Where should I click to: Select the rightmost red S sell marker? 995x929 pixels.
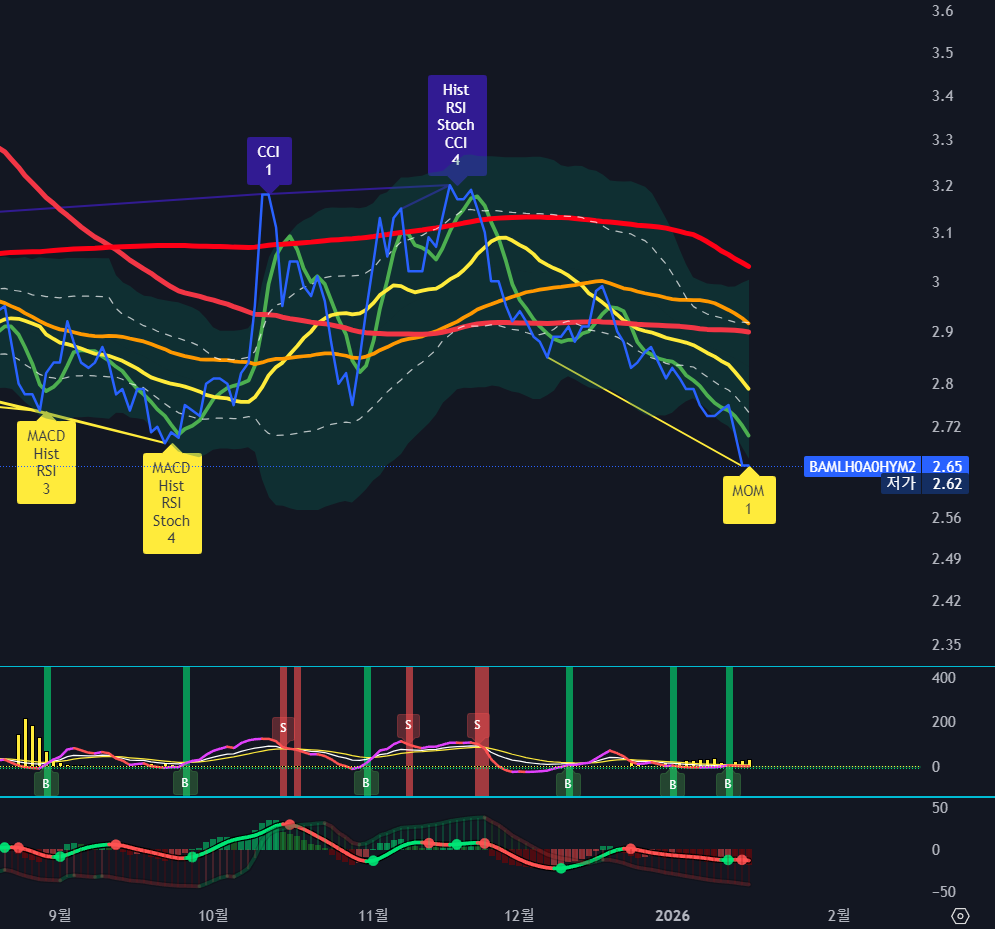(x=478, y=724)
